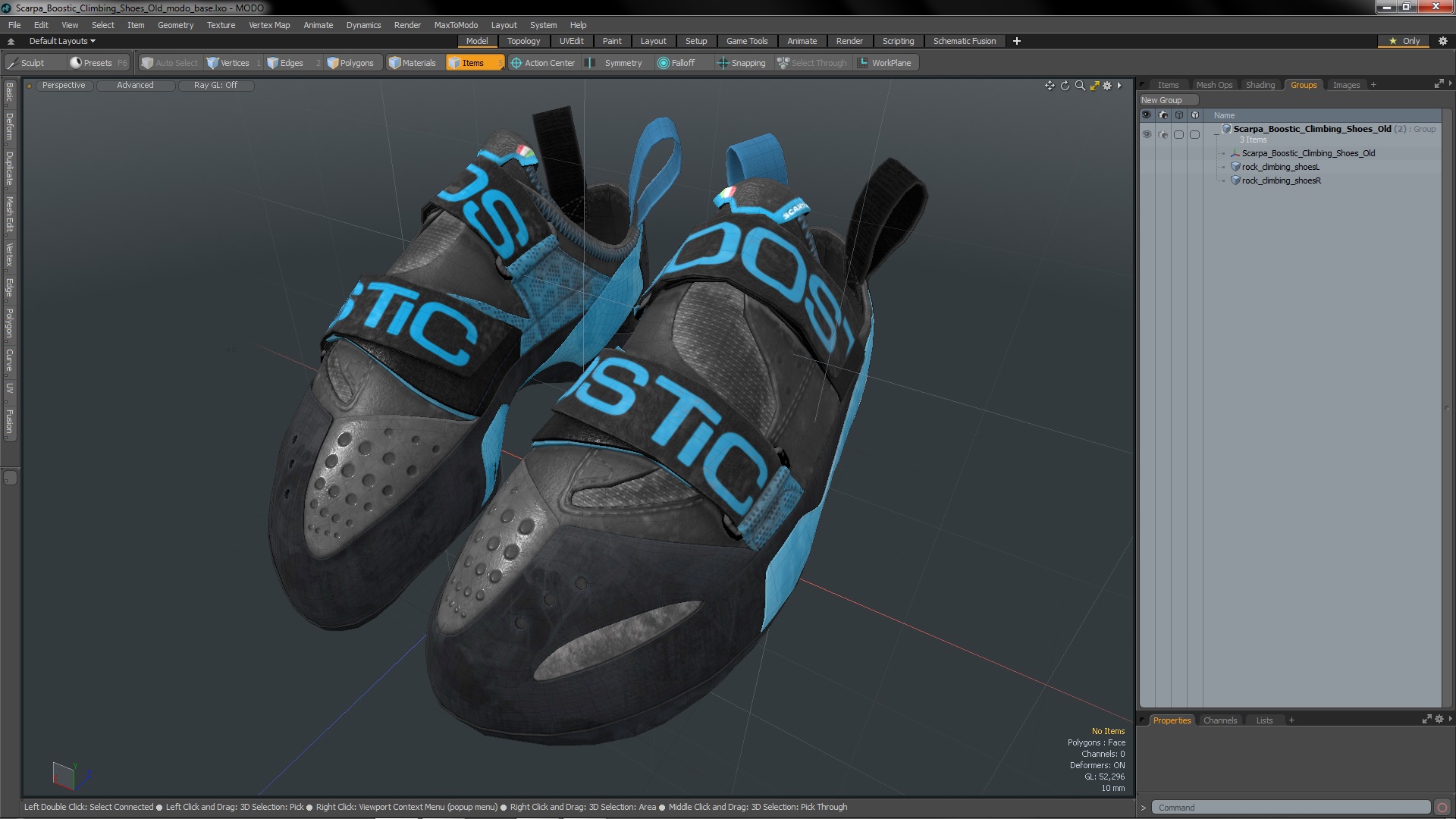This screenshot has width=1456, height=819.
Task: Enable Snapping tool
Action: tap(741, 63)
